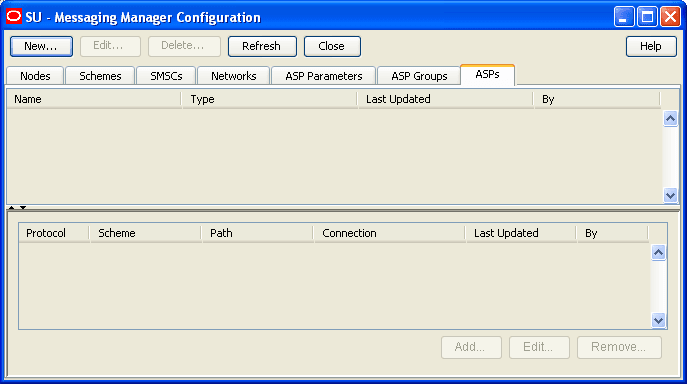Click lower table By column header
Screen dimensions: 687x384
tap(613, 233)
